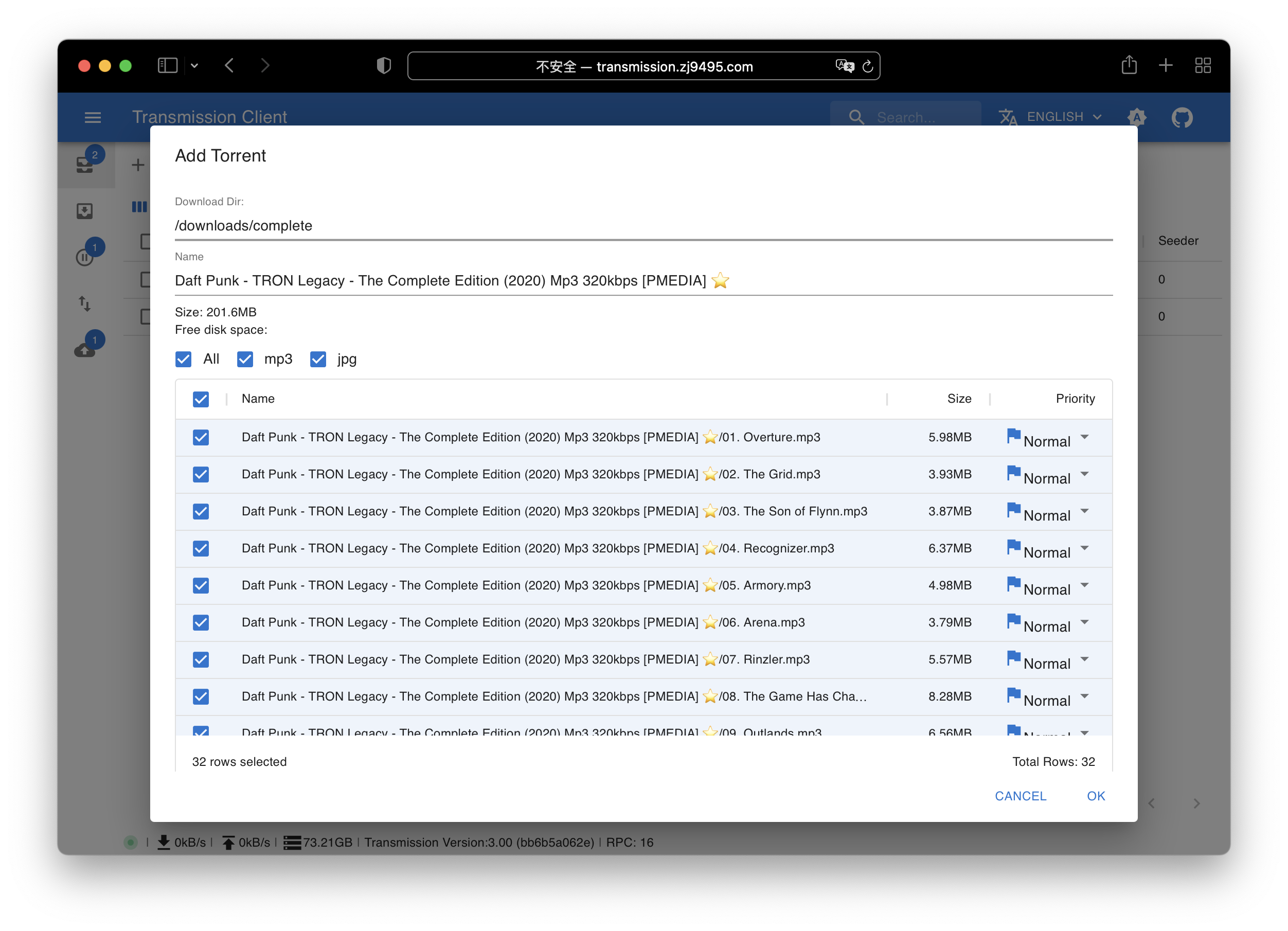
Task: Uncheck the 07. Rinzler.mp3 file
Action: pos(201,659)
